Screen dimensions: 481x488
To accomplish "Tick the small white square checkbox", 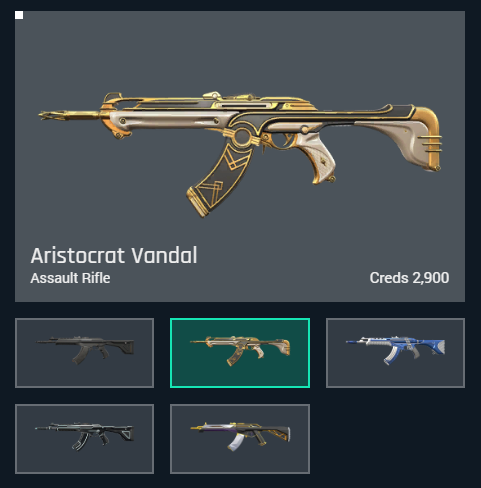I will (x=19, y=15).
